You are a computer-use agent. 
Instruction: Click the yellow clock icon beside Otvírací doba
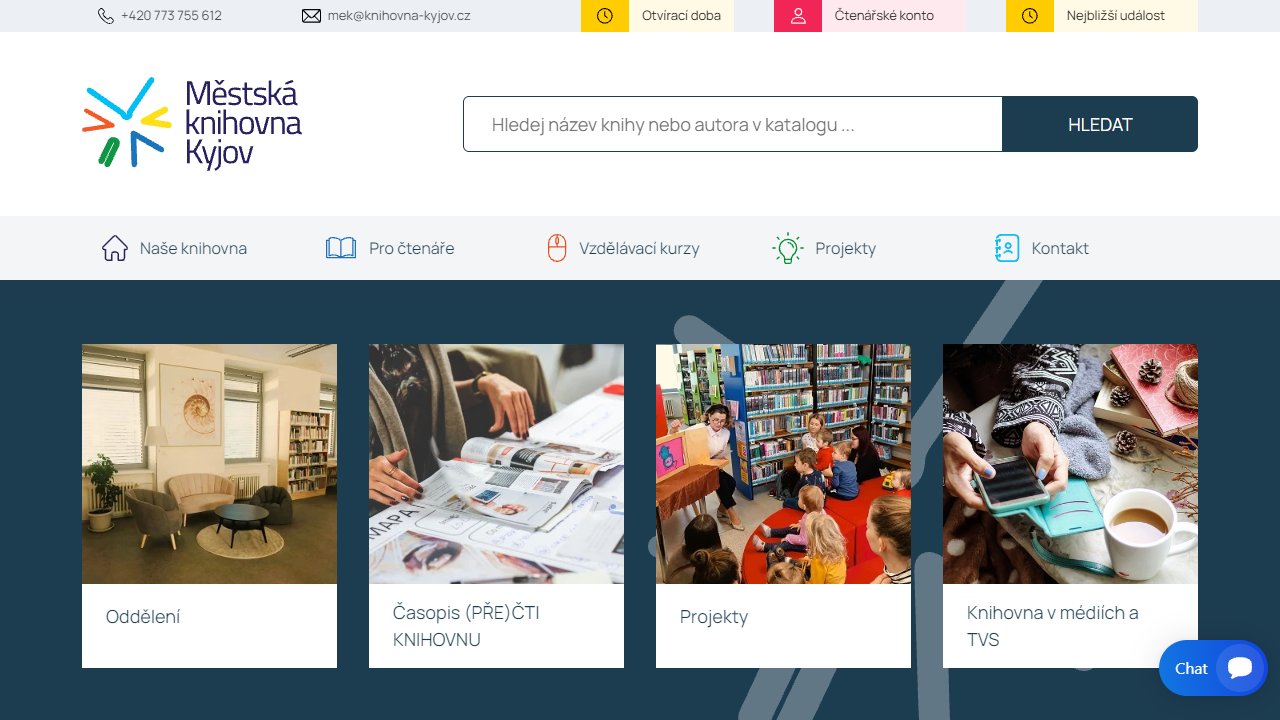[605, 16]
